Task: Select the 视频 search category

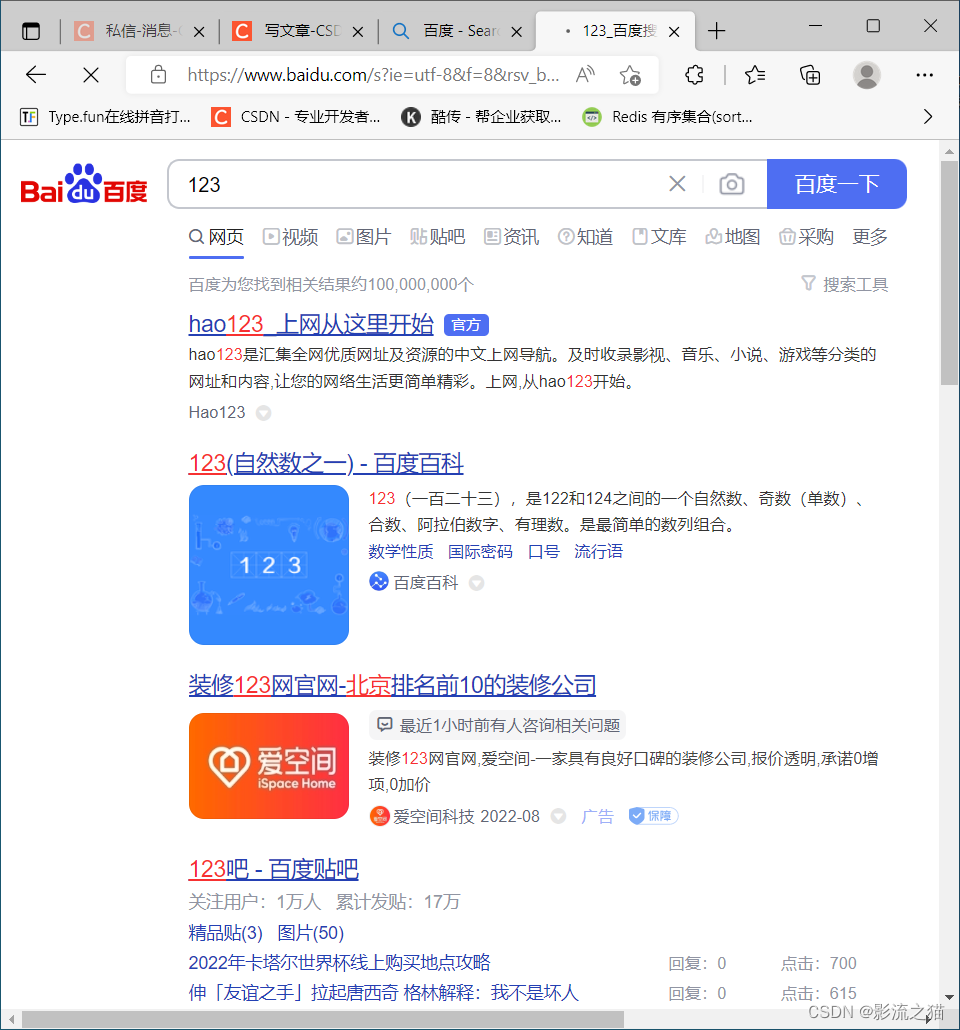Action: click(290, 236)
